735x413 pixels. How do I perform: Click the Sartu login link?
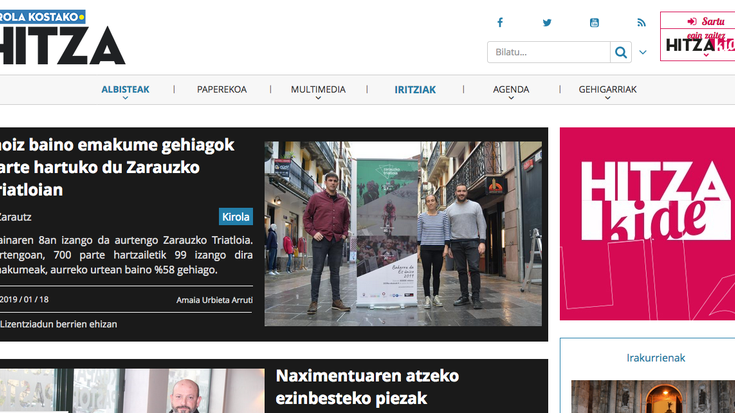point(706,21)
